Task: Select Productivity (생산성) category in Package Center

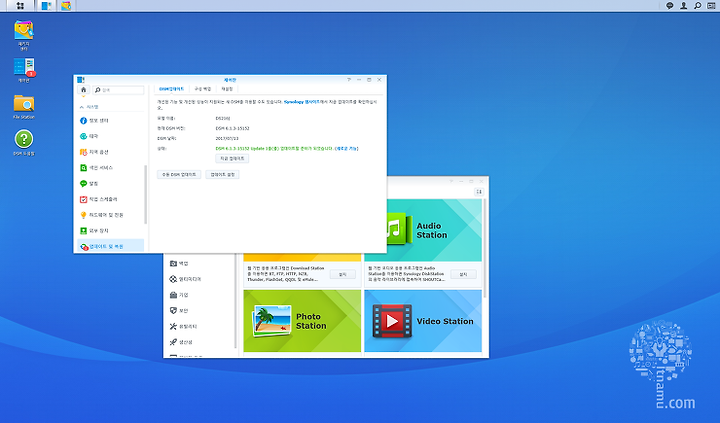Action: [201, 342]
